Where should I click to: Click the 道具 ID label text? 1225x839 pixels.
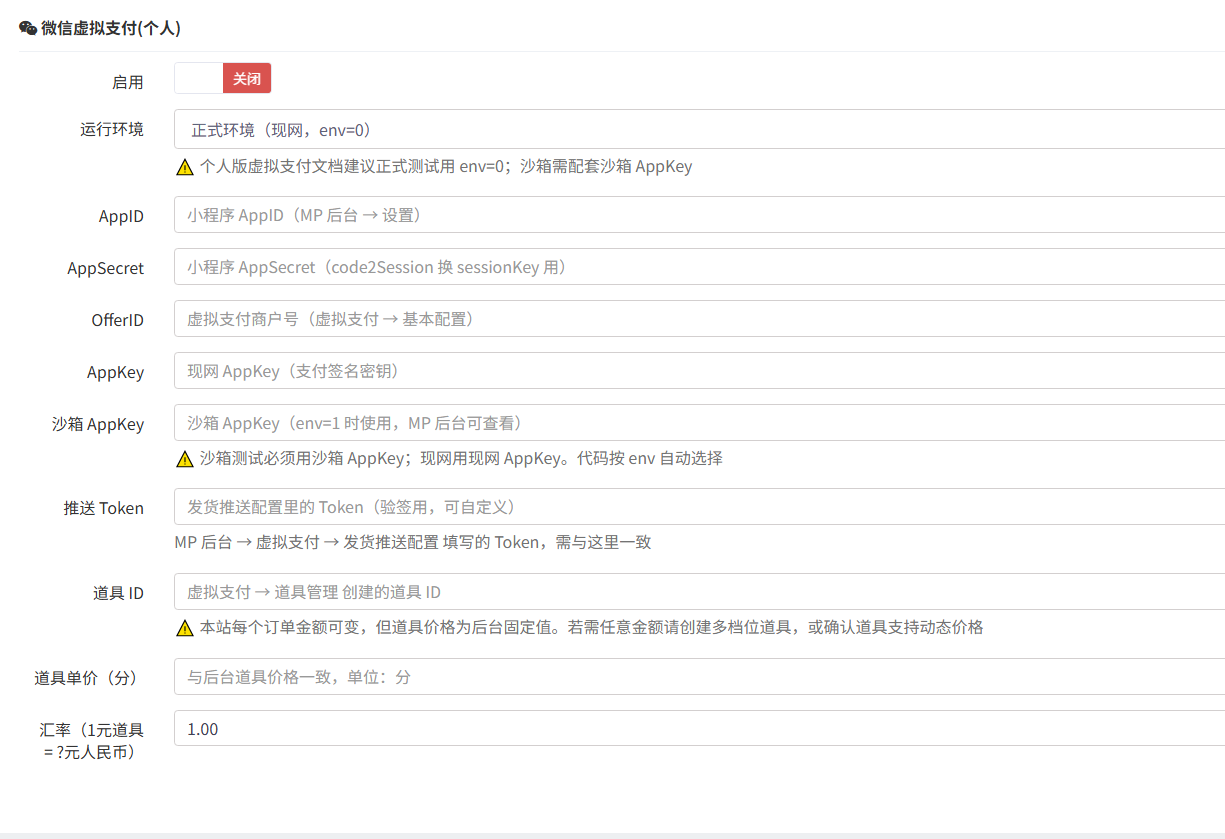[118, 593]
